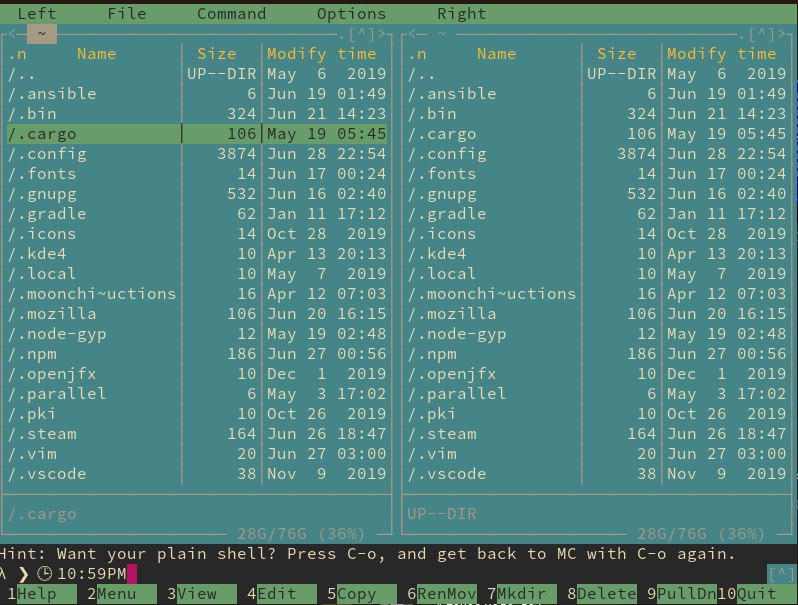Screen dimensions: 798x605
Task: Select /.. parent directory in left panel
Action: tap(197, 74)
